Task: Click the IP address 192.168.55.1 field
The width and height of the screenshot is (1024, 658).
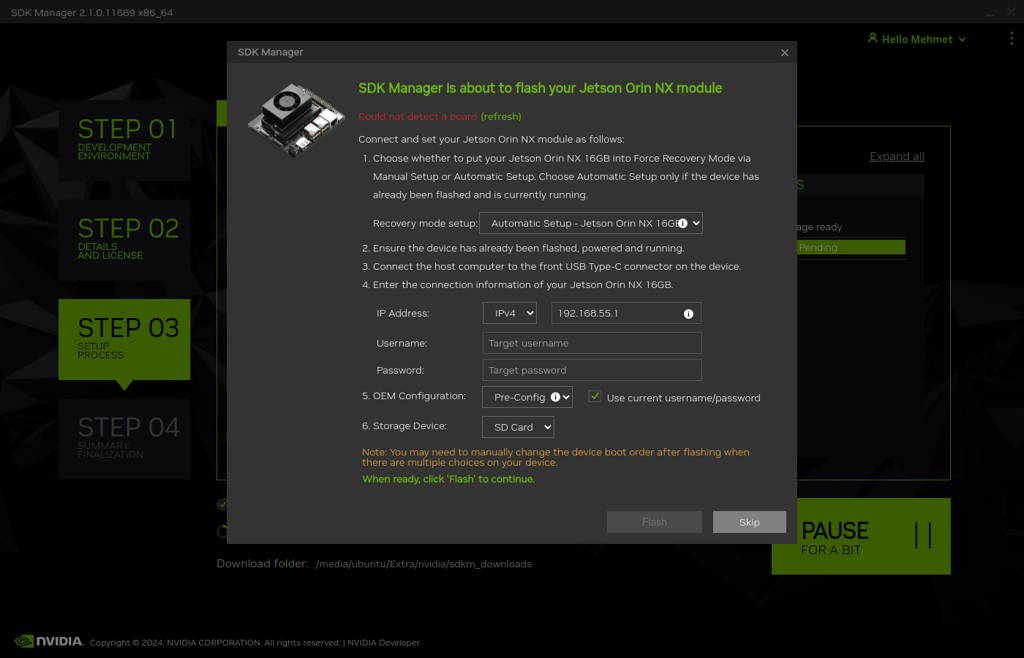Action: 626,313
